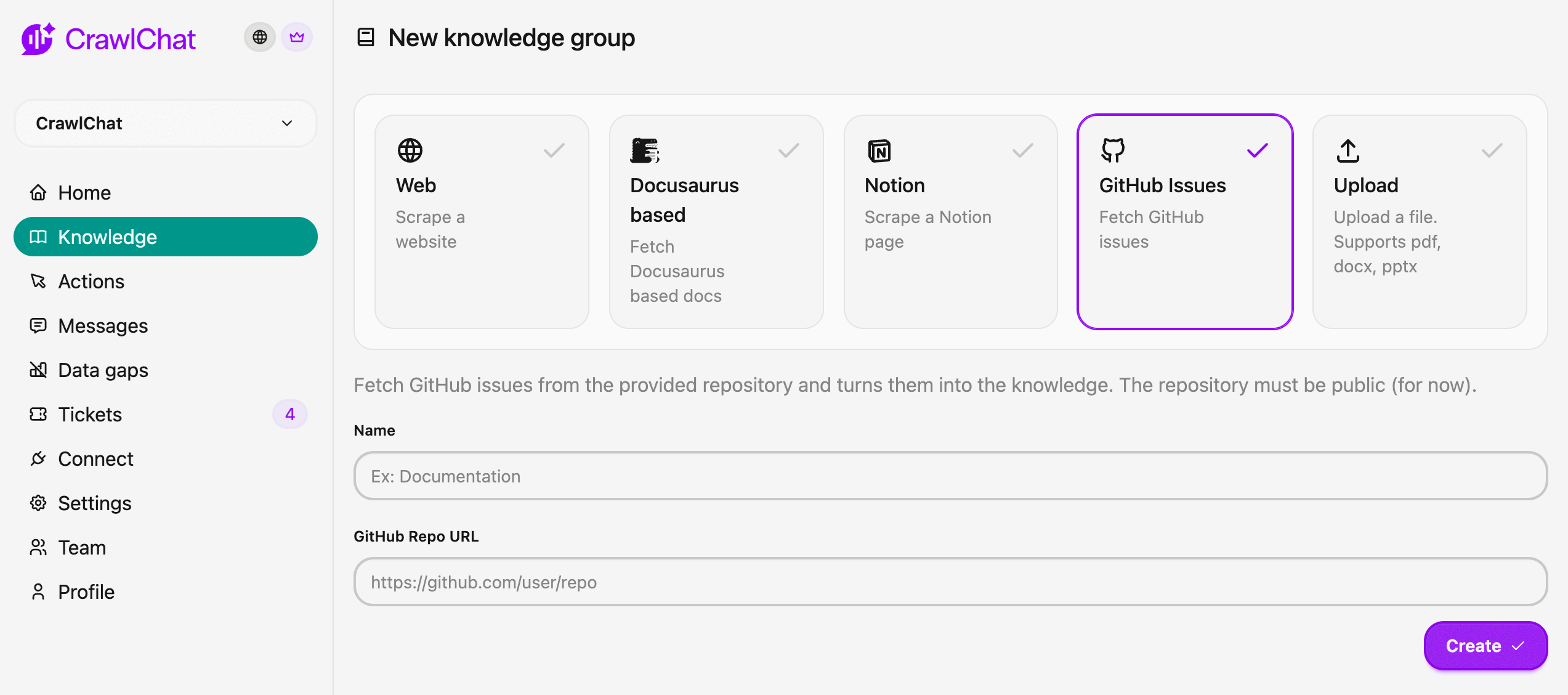Focus the Name input field
This screenshot has width=1568, height=695.
pos(950,476)
